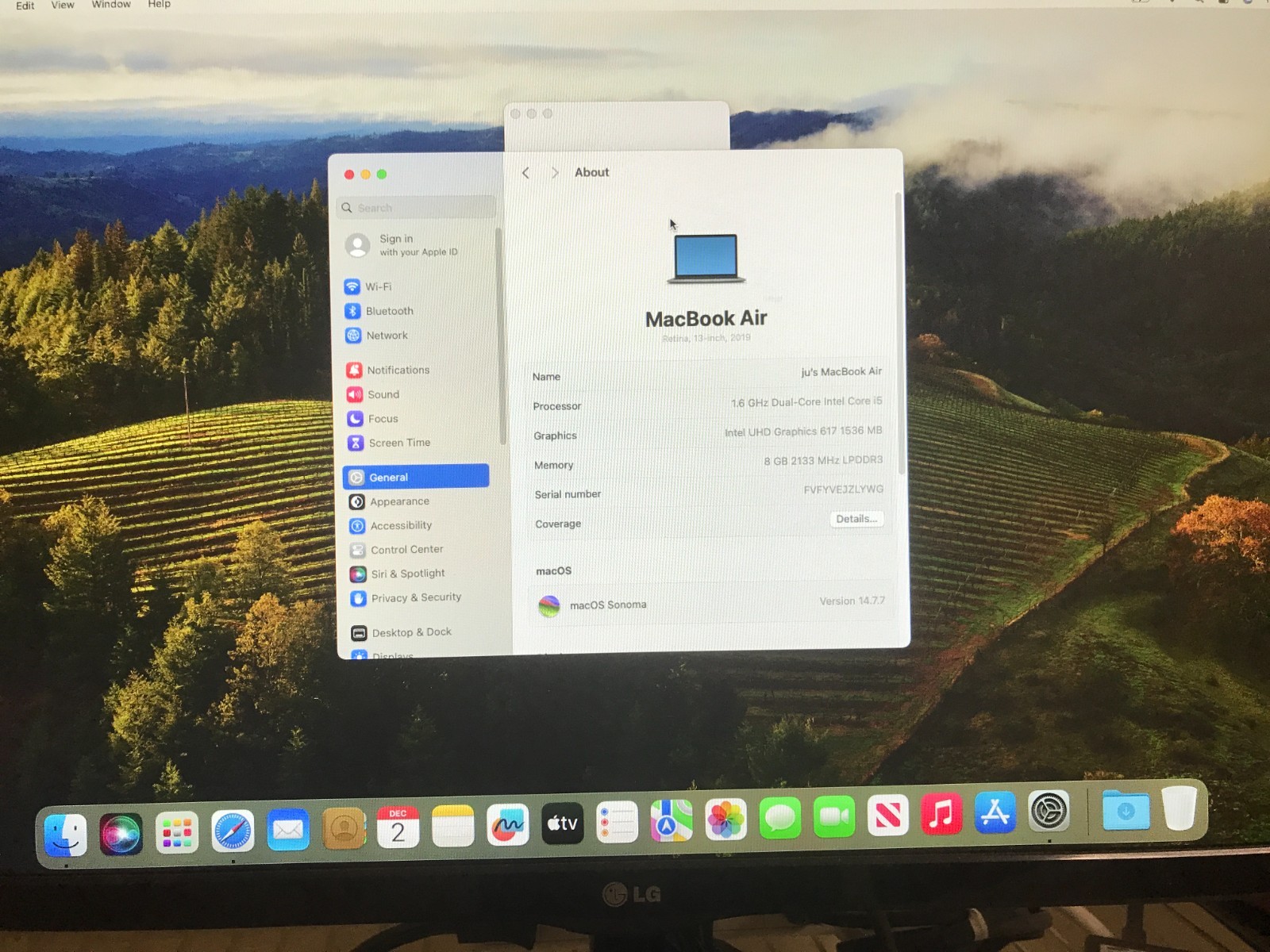Open the News app in Dock
The height and width of the screenshot is (952, 1270).
click(x=887, y=815)
